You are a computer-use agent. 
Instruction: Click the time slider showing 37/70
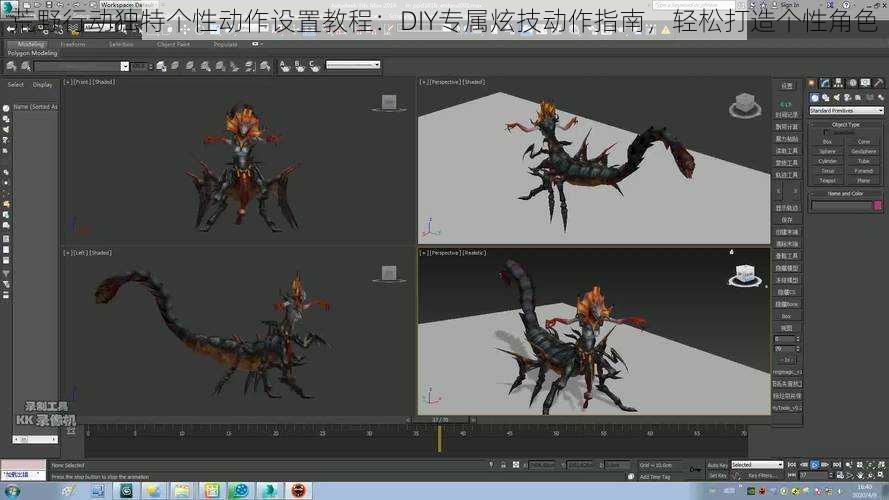440,420
